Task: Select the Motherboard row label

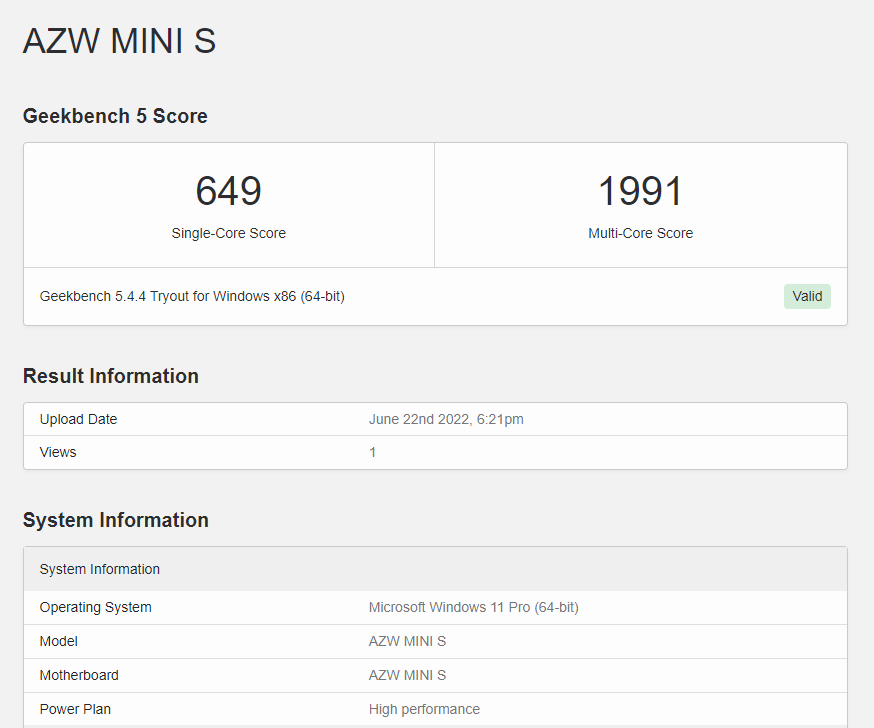Action: tap(79, 675)
